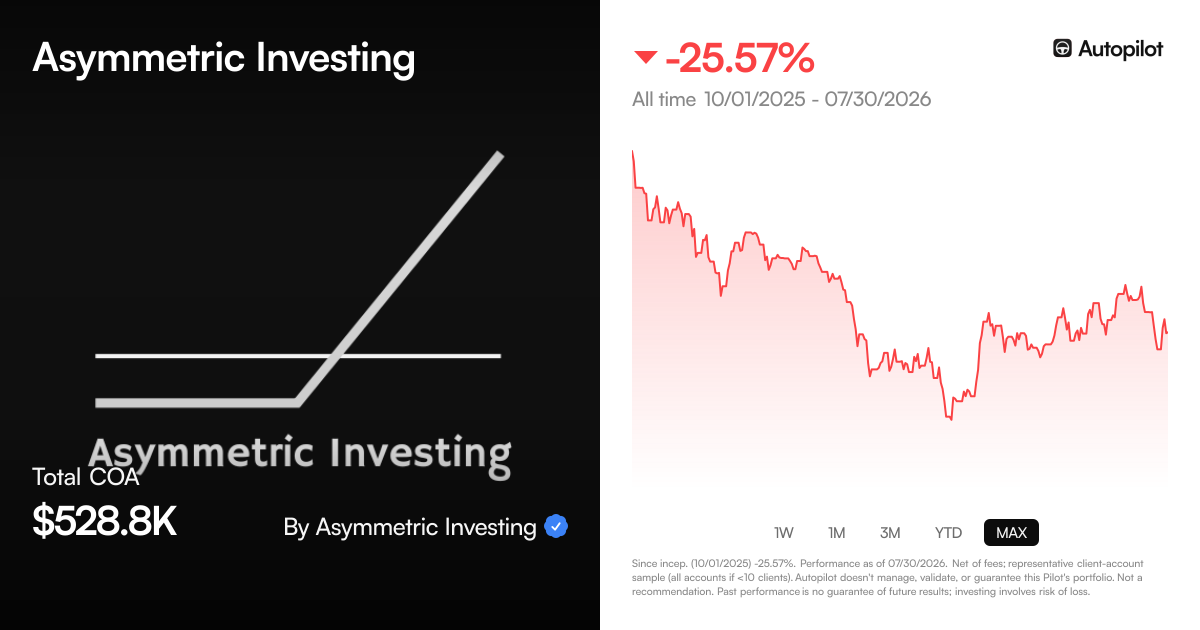1200x630 pixels.
Task: Click the chart's starting peak point
Action: [633, 151]
